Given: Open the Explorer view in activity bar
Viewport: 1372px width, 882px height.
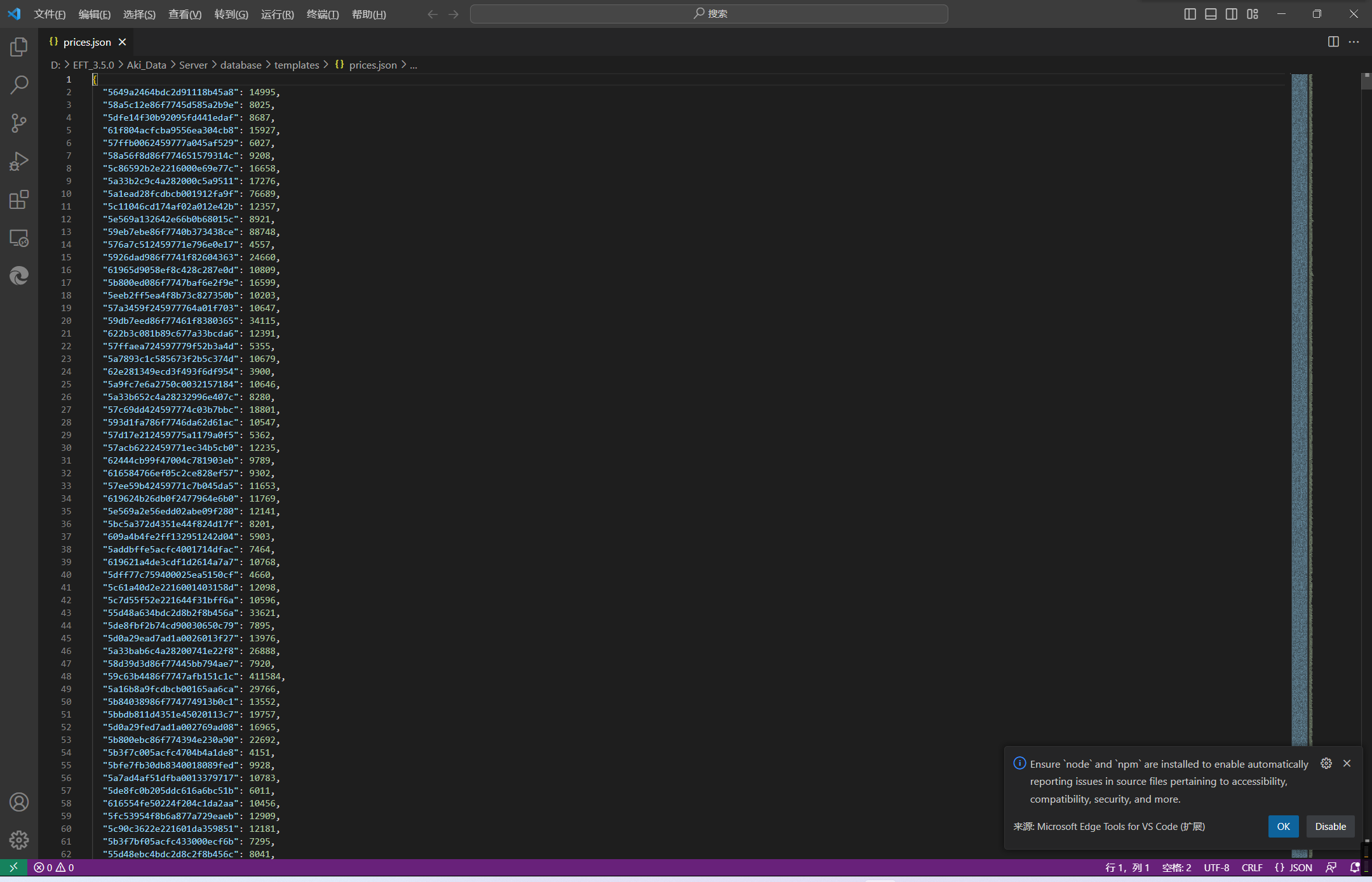Looking at the screenshot, I should tap(19, 47).
